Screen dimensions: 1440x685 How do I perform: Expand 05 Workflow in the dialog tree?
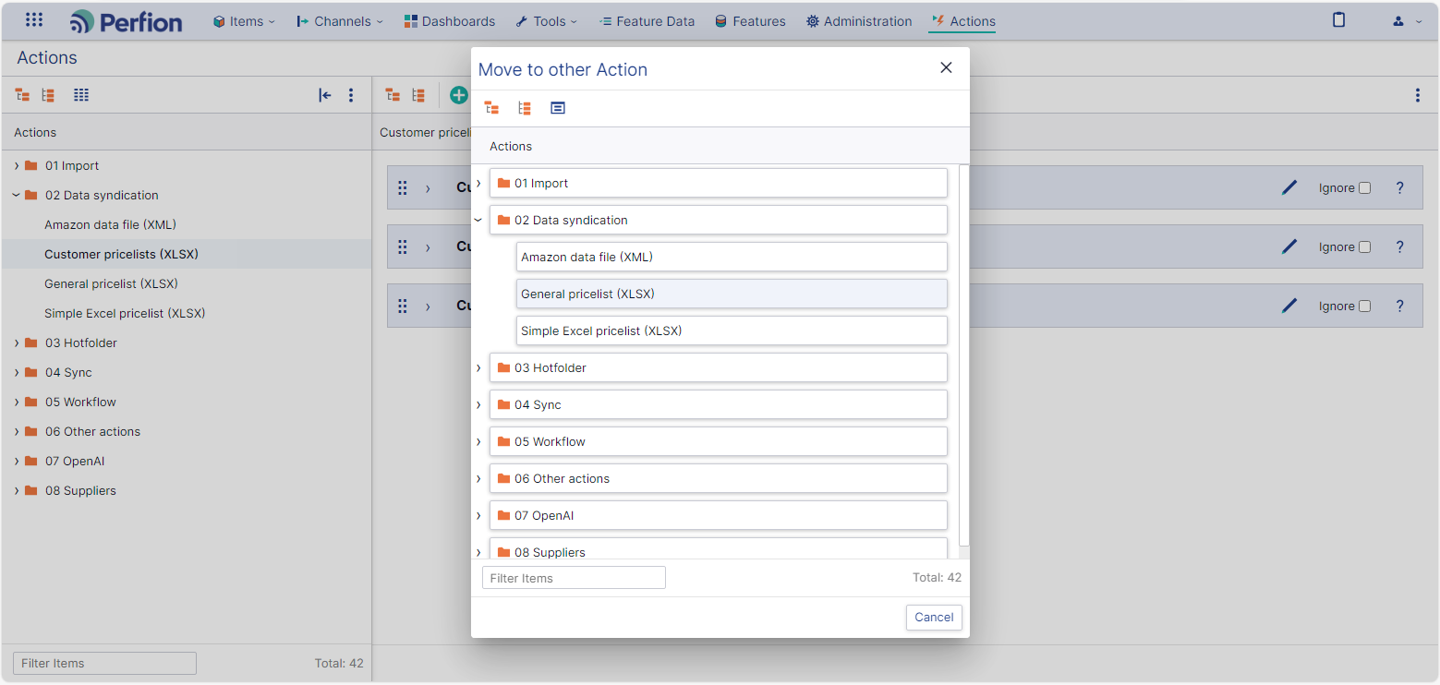(x=479, y=442)
